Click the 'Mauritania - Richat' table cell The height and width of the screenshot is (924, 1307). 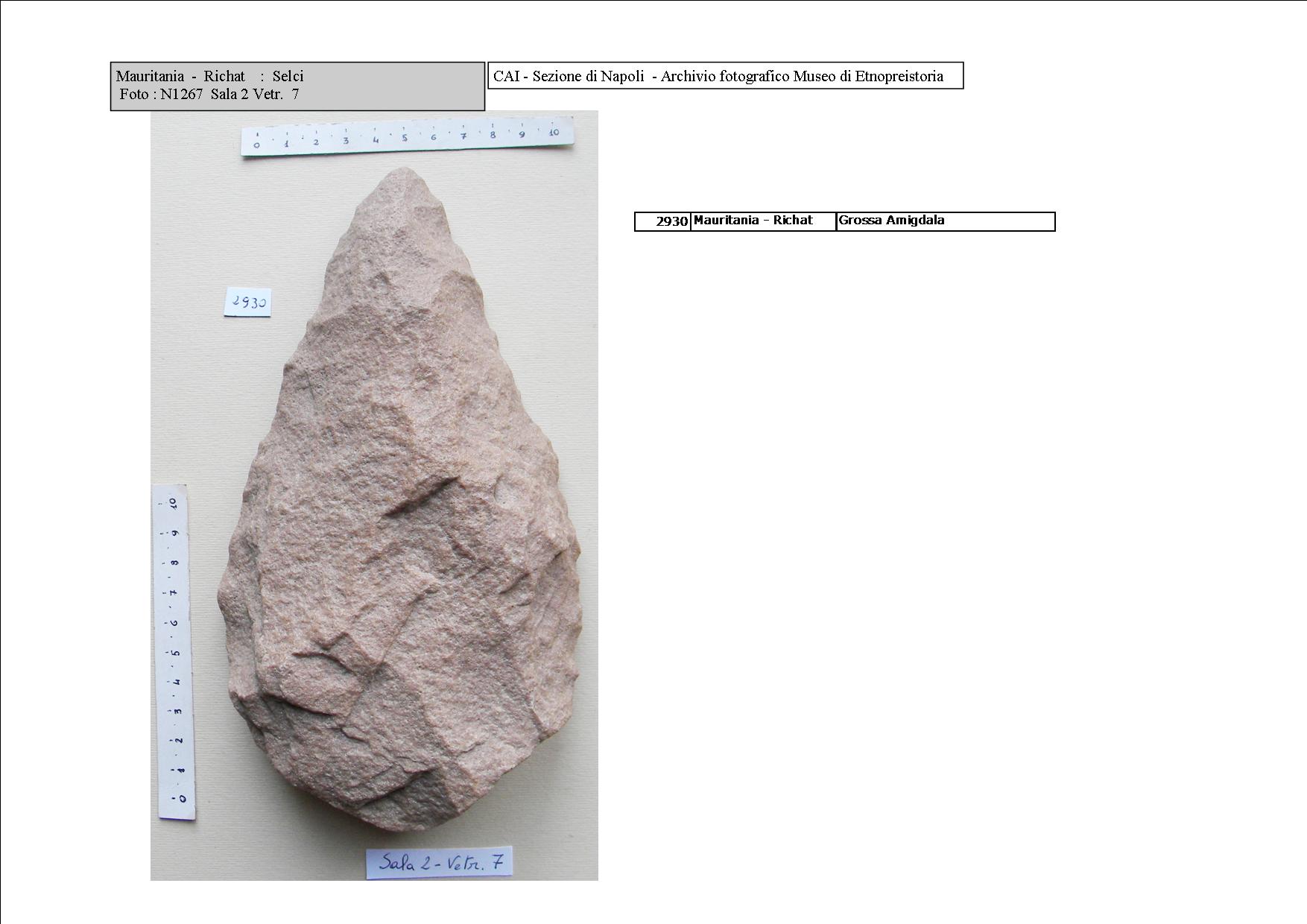click(763, 221)
